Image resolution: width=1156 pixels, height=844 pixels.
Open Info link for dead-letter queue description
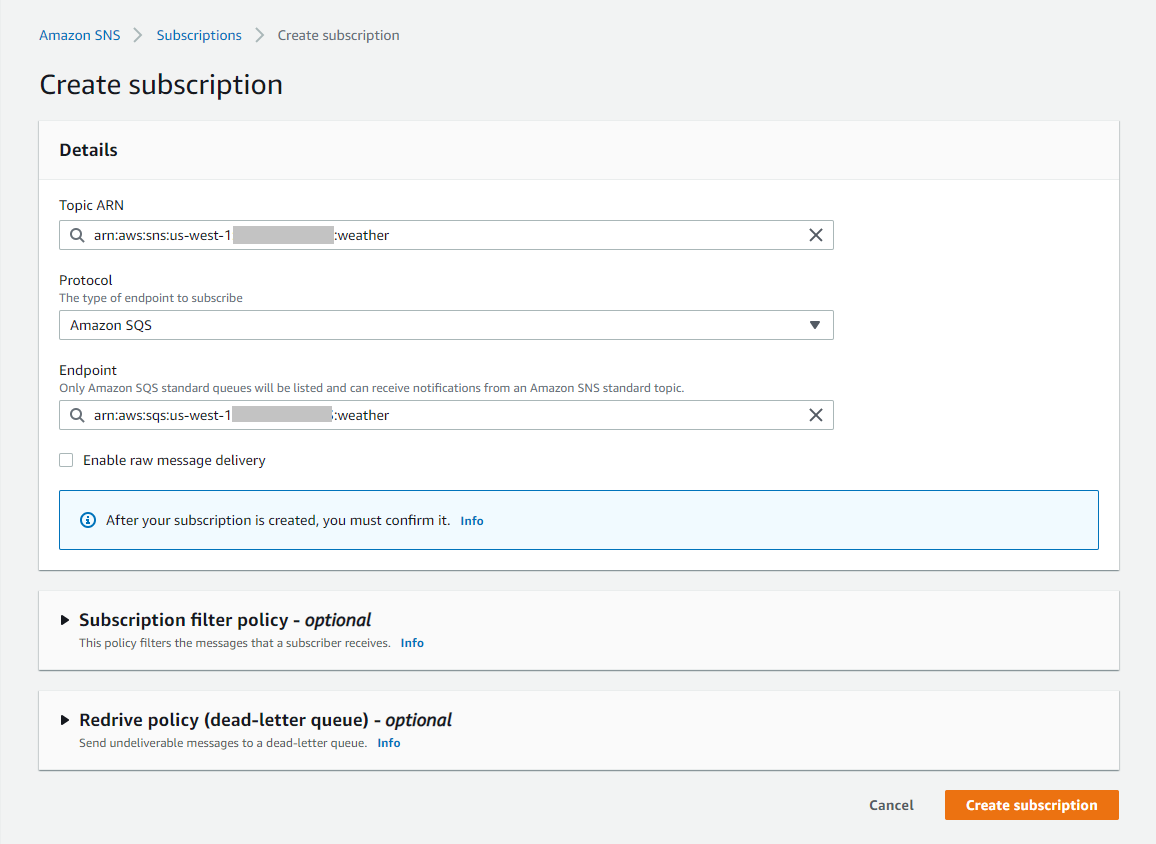click(x=389, y=743)
